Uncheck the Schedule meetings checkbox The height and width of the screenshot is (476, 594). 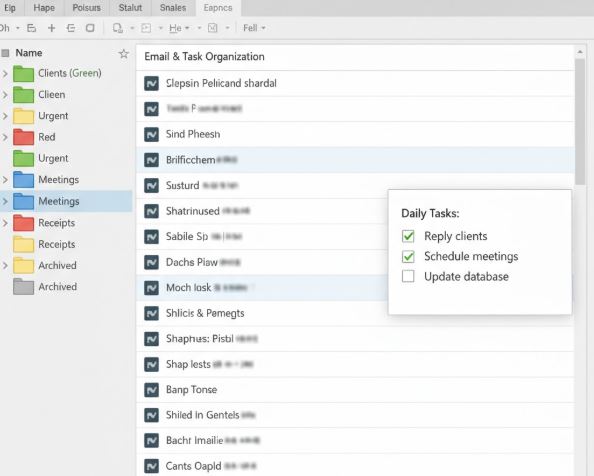tap(408, 256)
